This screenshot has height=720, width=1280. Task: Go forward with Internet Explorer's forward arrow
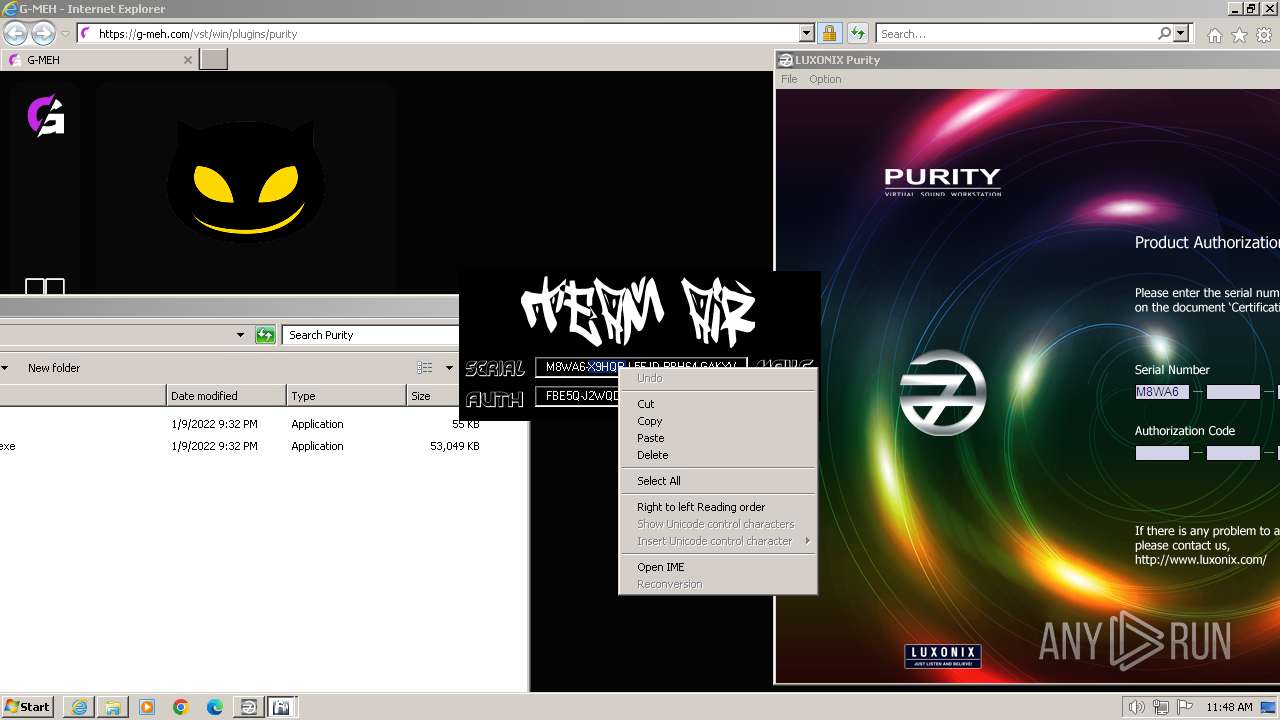(x=43, y=33)
